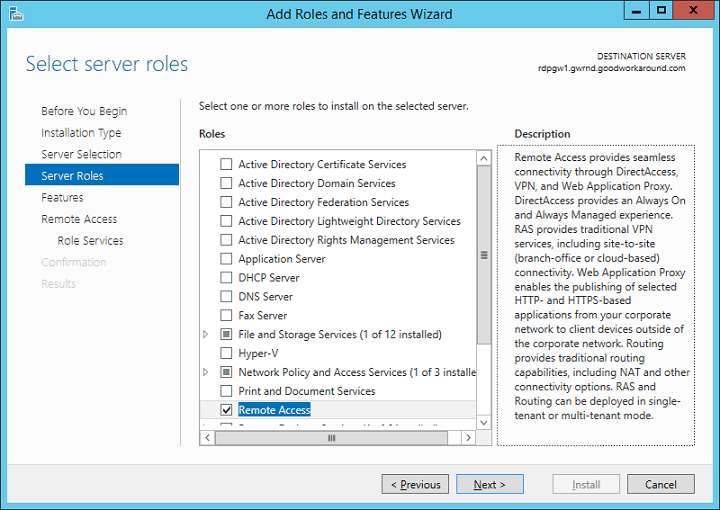This screenshot has height=510, width=720.
Task: Cancel the wizard
Action: (660, 485)
